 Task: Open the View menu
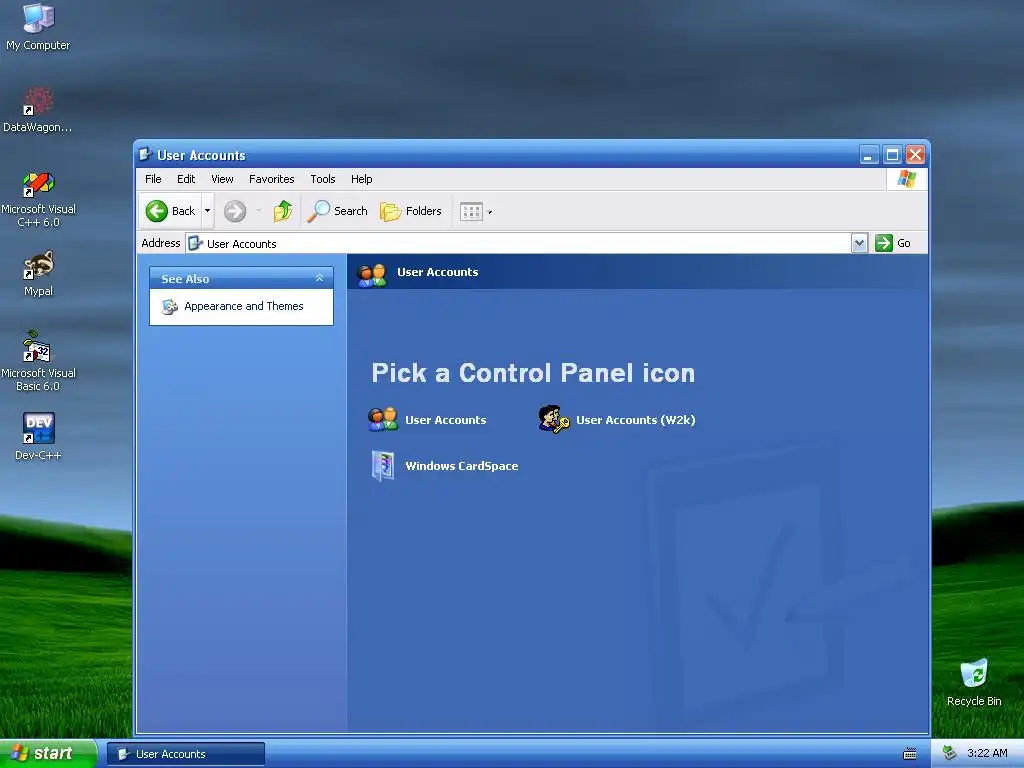pos(222,179)
